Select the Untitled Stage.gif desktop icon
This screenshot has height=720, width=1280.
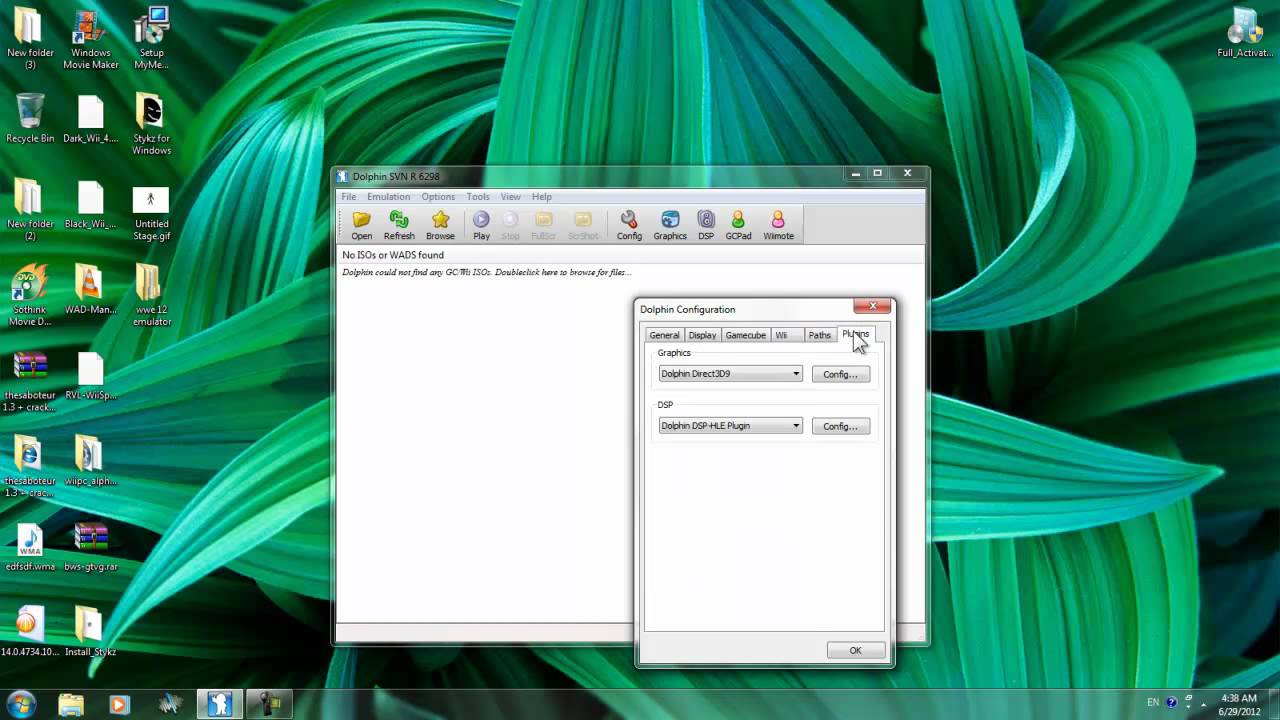[151, 211]
